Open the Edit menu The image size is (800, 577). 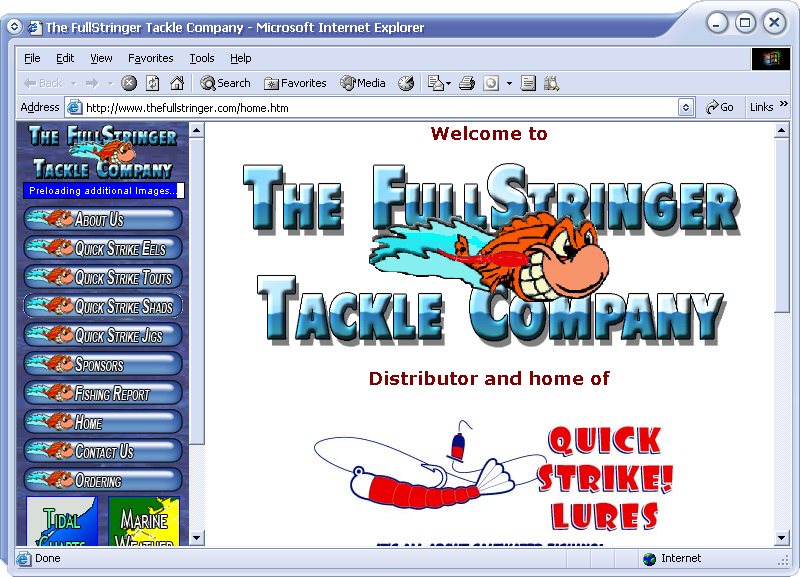tap(65, 58)
